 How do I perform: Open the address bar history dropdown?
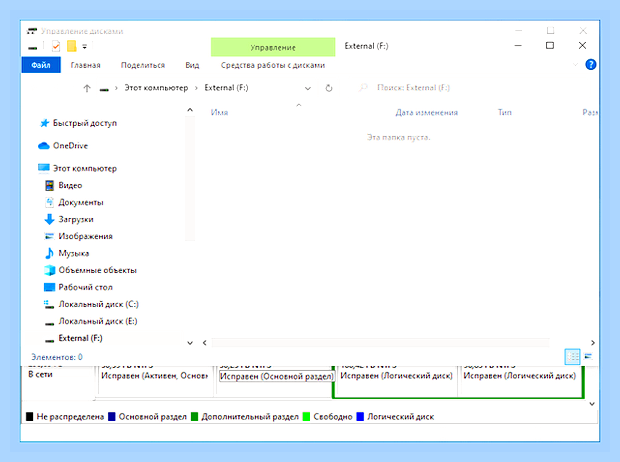click(308, 88)
